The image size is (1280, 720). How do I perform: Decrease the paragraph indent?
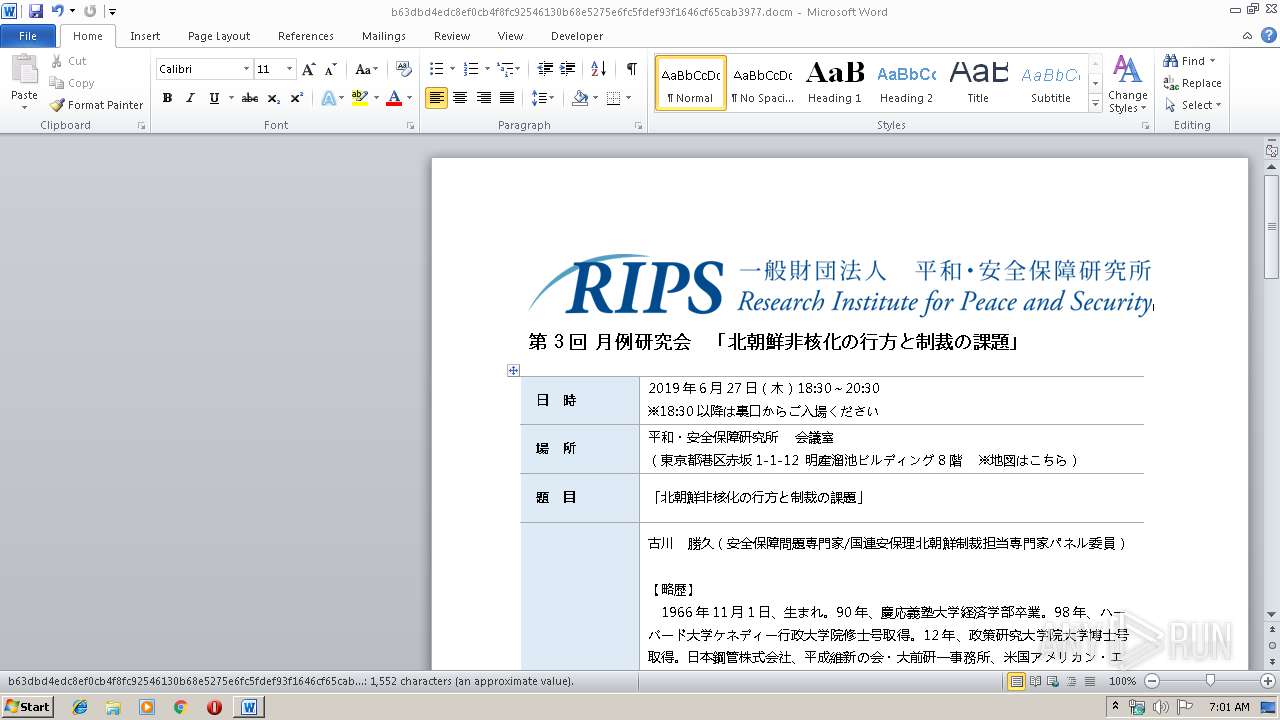(545, 69)
